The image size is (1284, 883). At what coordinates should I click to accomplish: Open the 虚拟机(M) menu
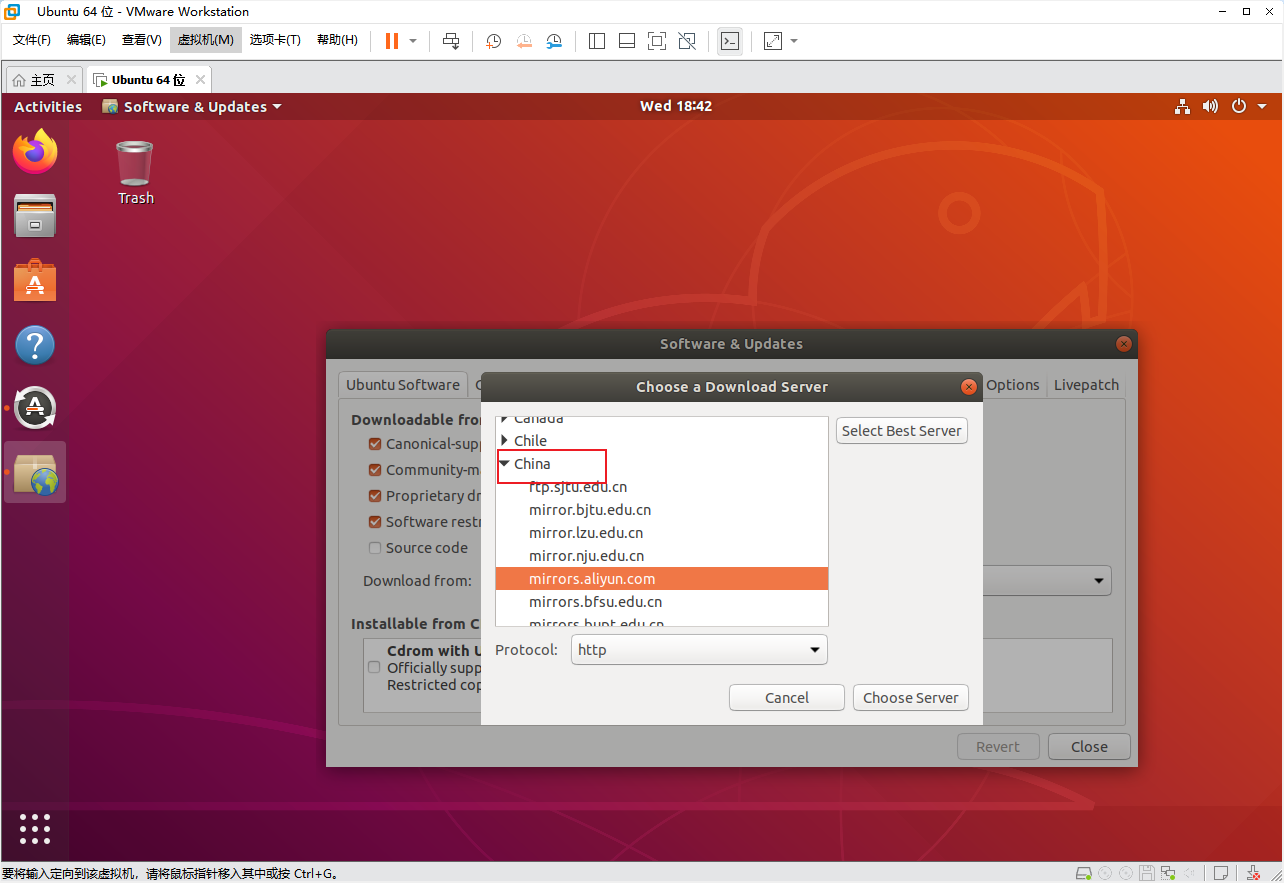(206, 40)
